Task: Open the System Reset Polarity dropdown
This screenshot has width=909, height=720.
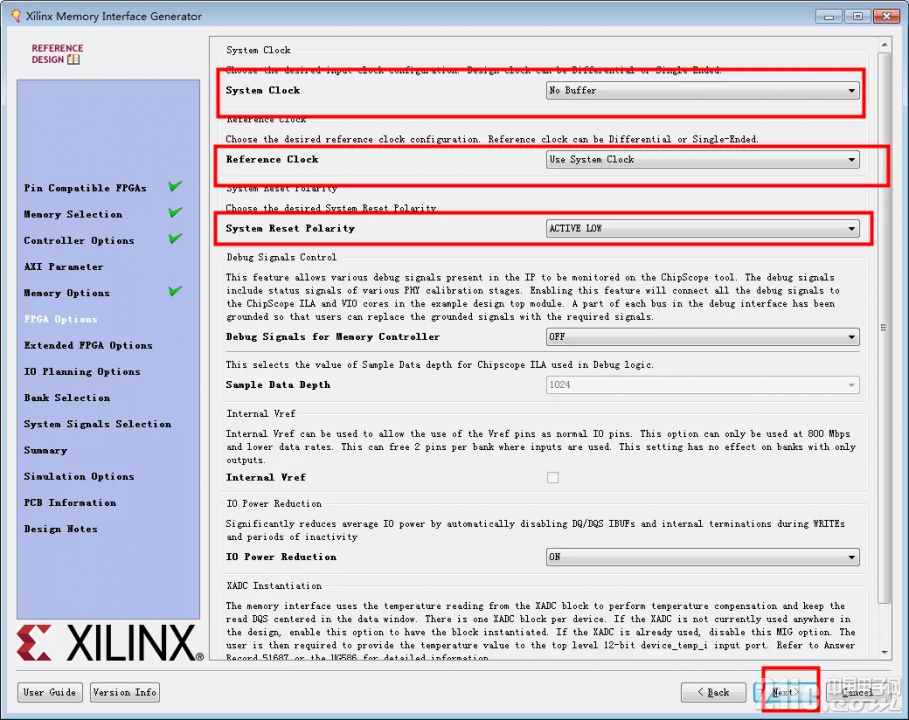Action: (702, 228)
